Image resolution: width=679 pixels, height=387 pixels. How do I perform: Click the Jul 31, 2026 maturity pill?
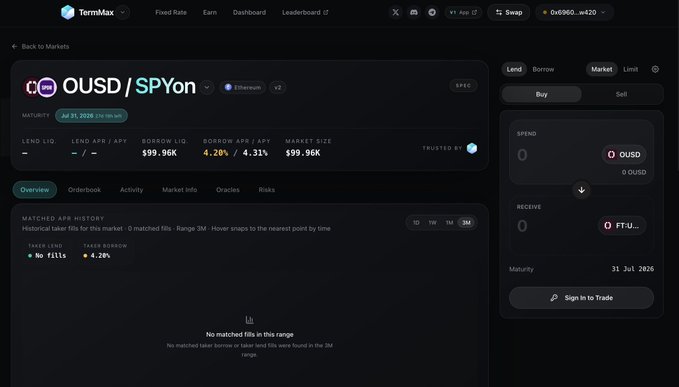coord(91,116)
